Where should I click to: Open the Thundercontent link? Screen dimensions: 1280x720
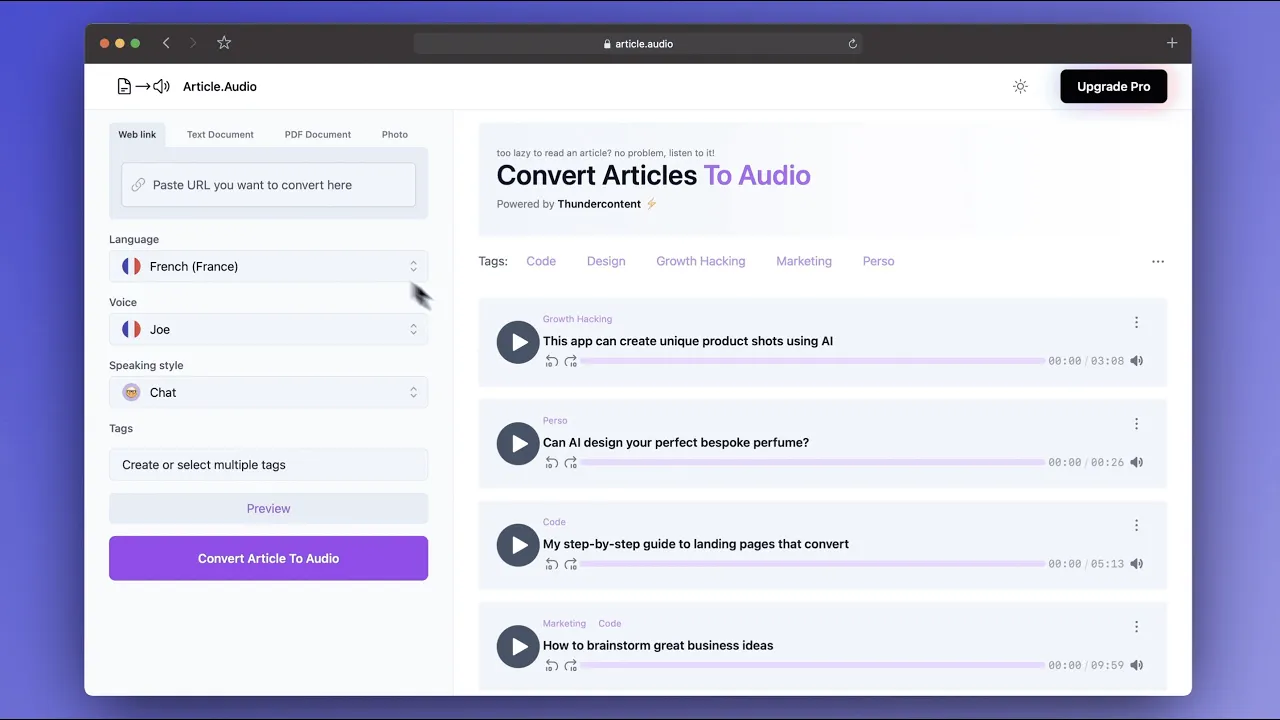[599, 204]
